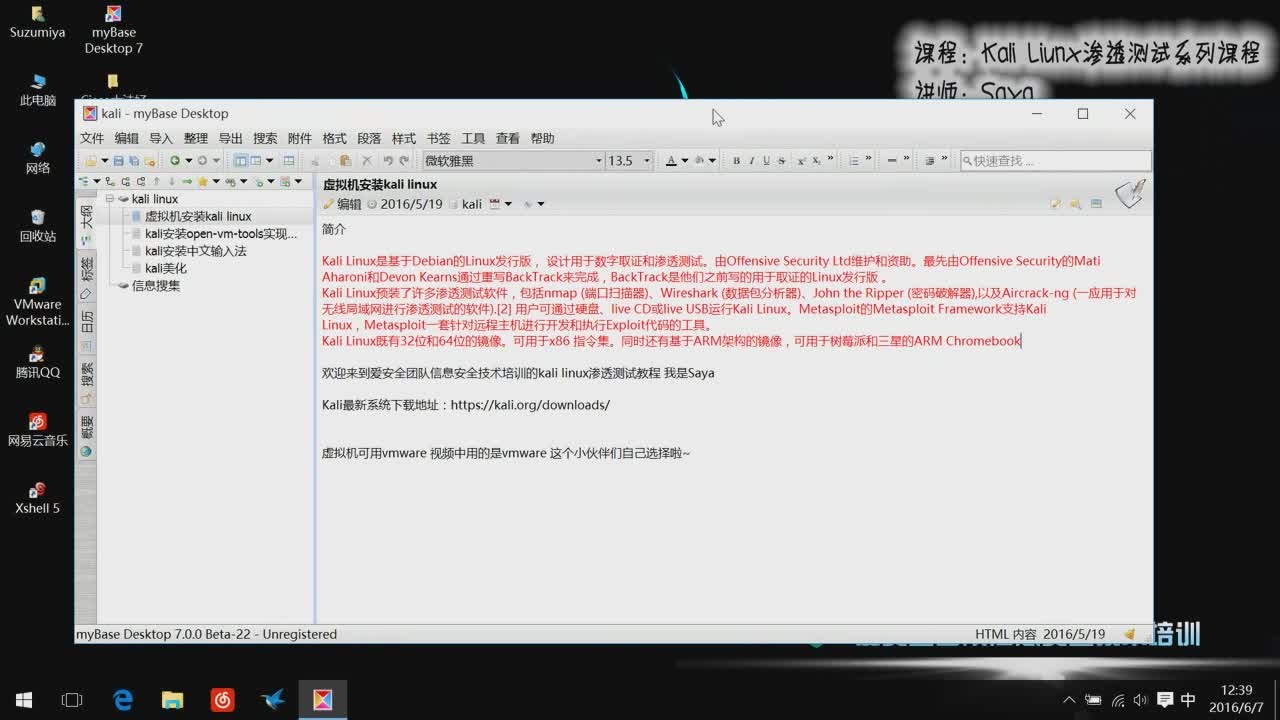Click the star bookmark icon in the tree toolbar
The height and width of the screenshot is (720, 1280).
(x=203, y=181)
